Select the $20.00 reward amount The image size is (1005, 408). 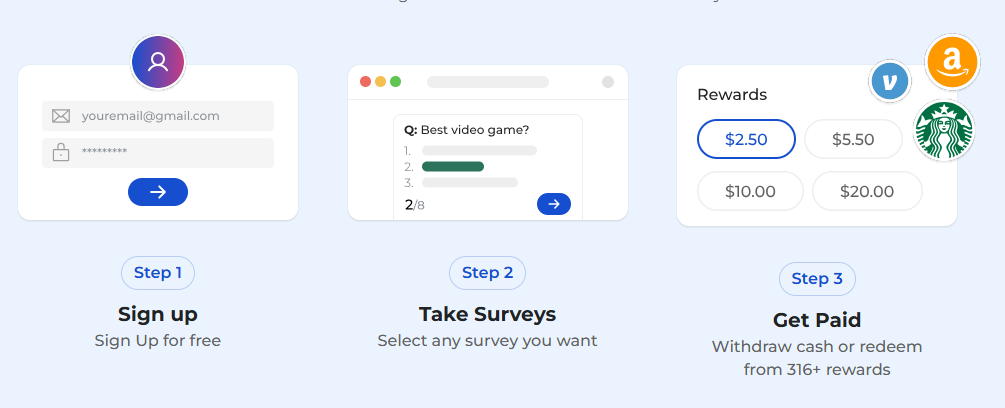tap(867, 191)
